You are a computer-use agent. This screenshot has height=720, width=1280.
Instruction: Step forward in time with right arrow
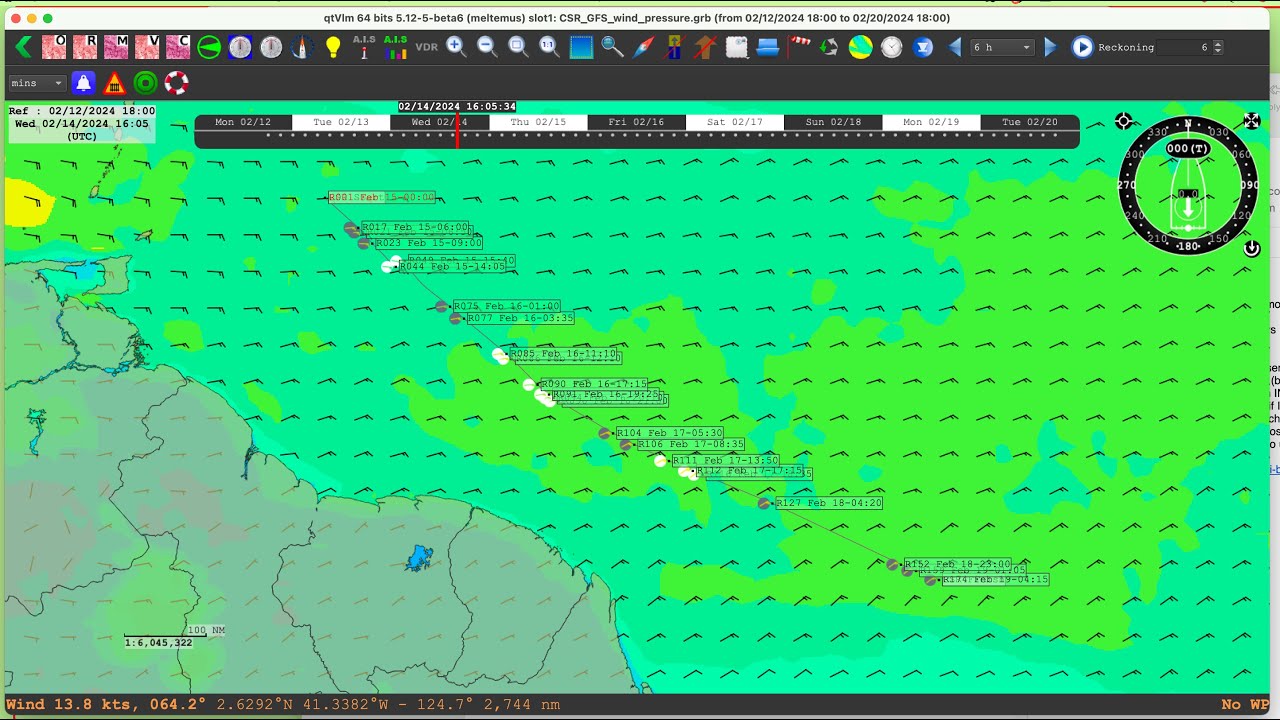[1050, 47]
